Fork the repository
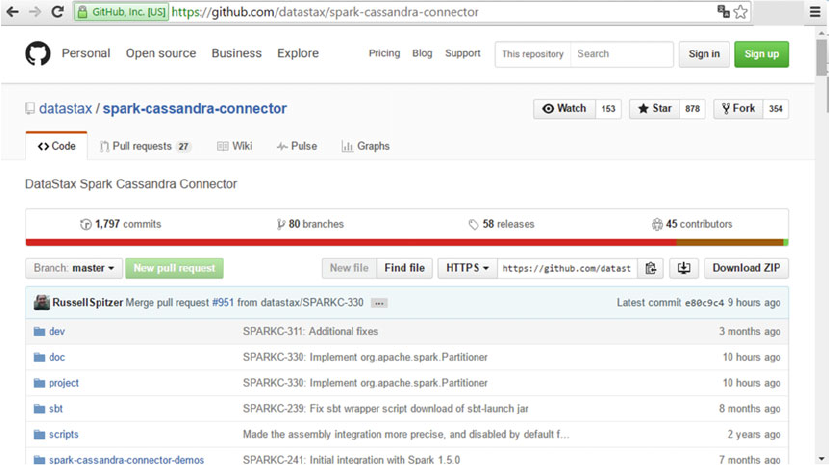Viewport: 830px width, 465px height. (x=738, y=109)
